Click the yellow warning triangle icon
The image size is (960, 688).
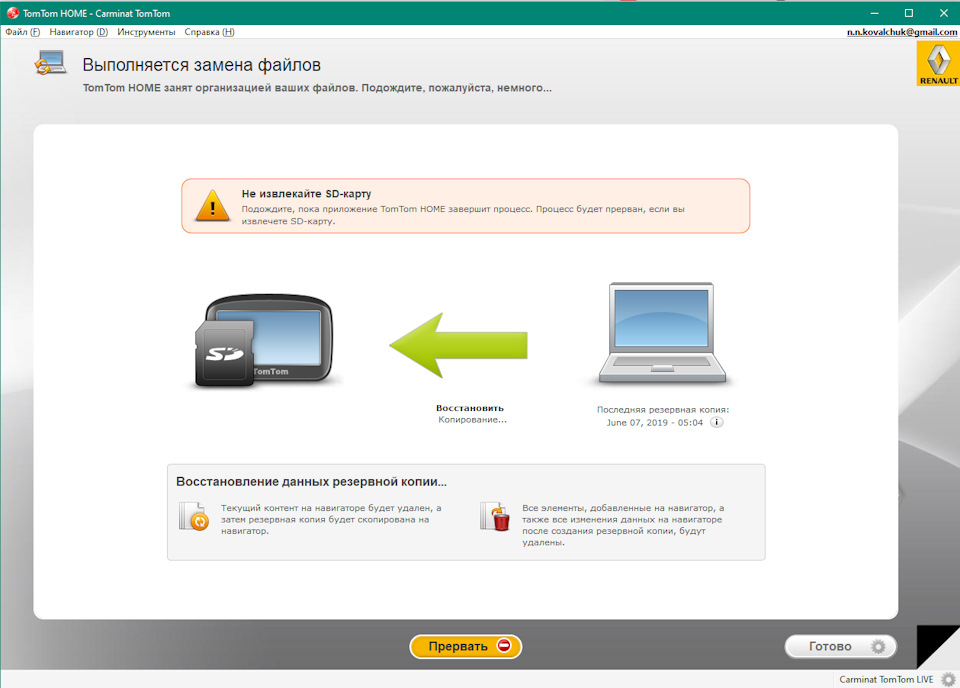212,206
